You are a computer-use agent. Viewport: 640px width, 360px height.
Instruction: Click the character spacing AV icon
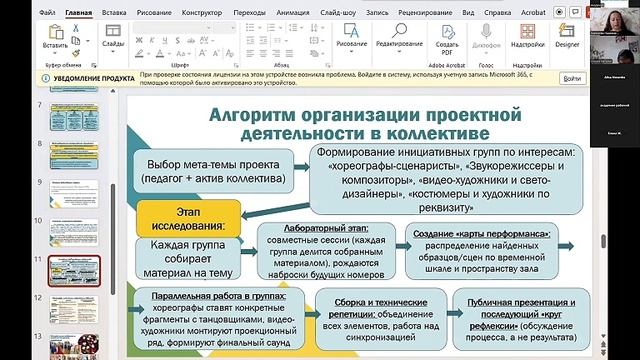click(x=205, y=40)
